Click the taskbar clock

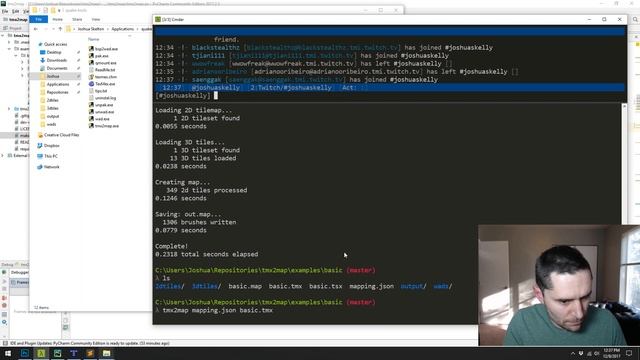[x=611, y=353]
